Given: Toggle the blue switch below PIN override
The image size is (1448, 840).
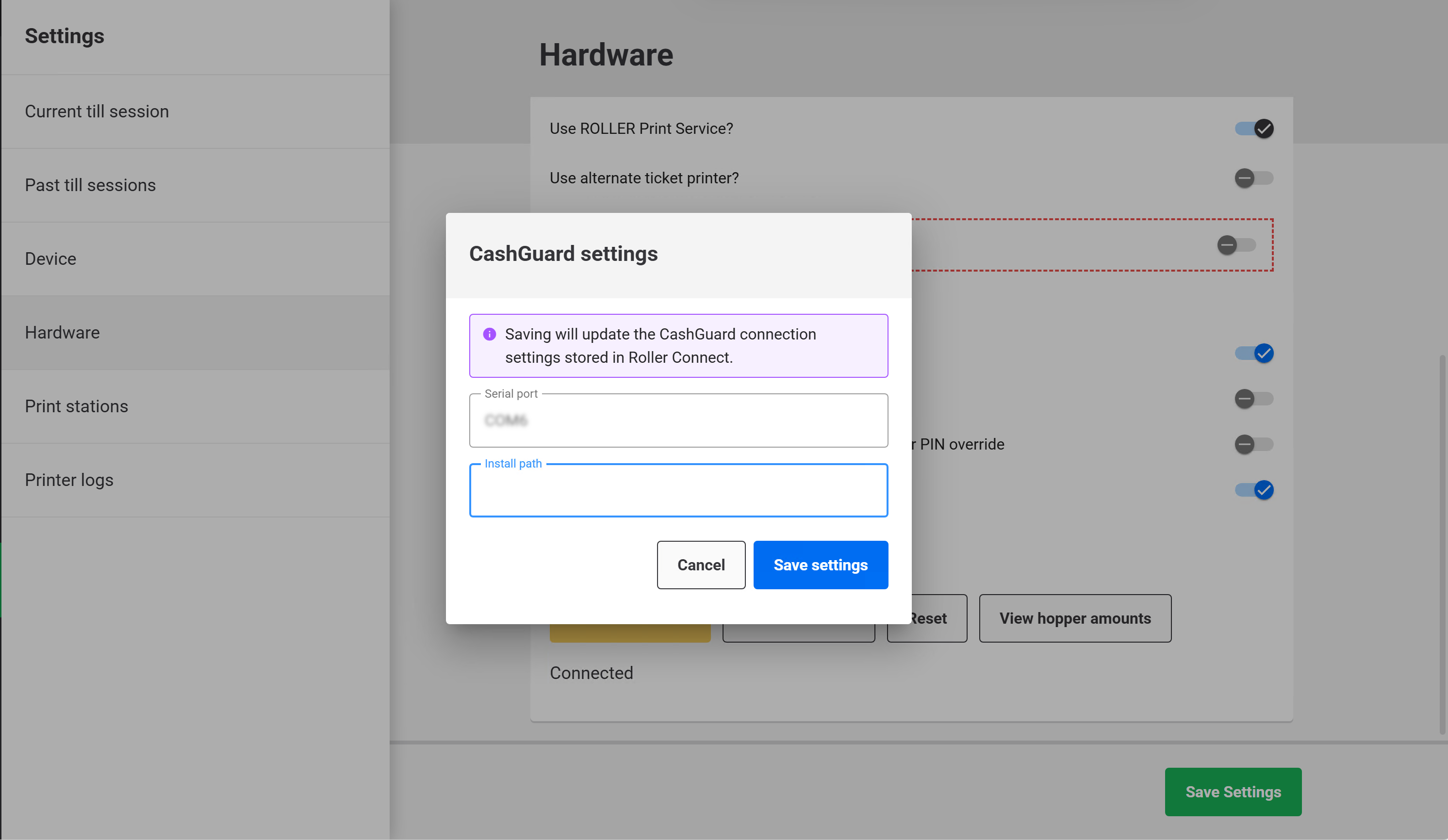Looking at the screenshot, I should 1254,490.
